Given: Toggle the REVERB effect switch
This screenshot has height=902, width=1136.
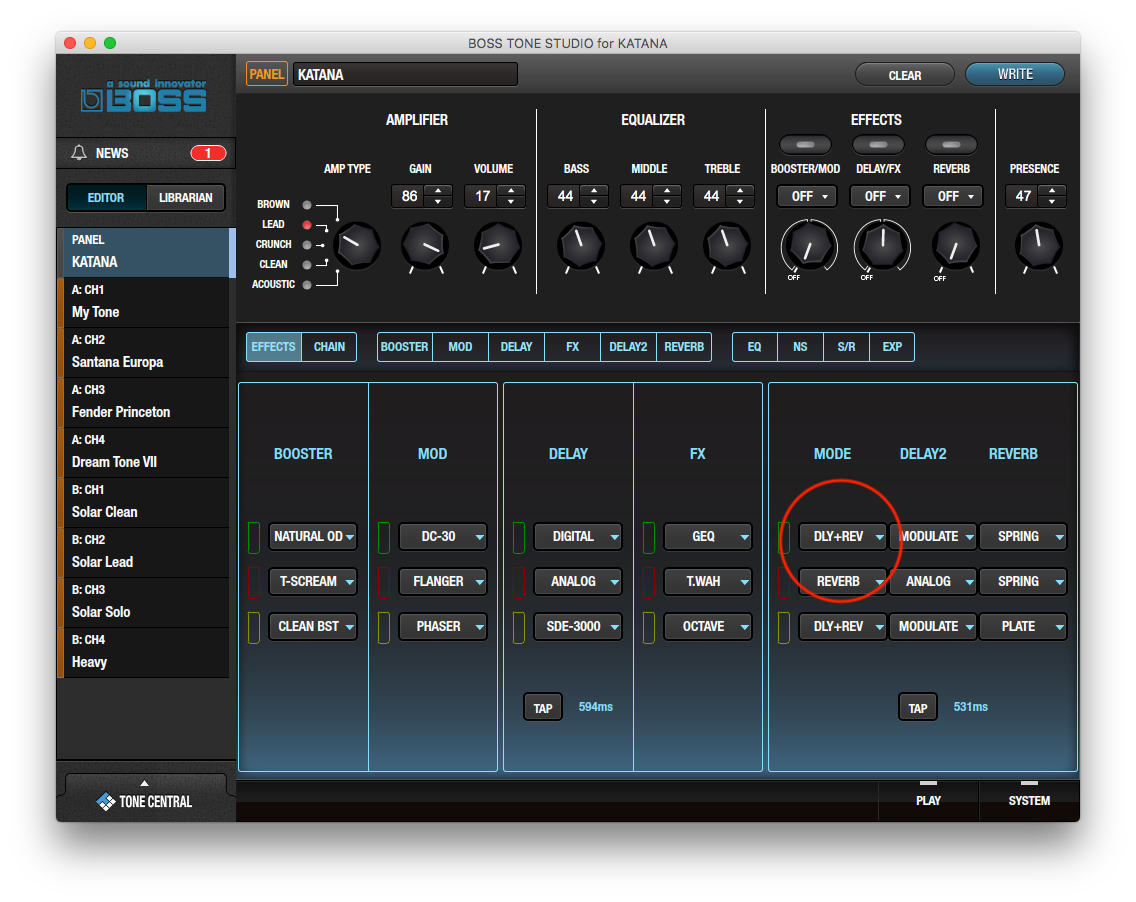Looking at the screenshot, I should click(x=951, y=144).
